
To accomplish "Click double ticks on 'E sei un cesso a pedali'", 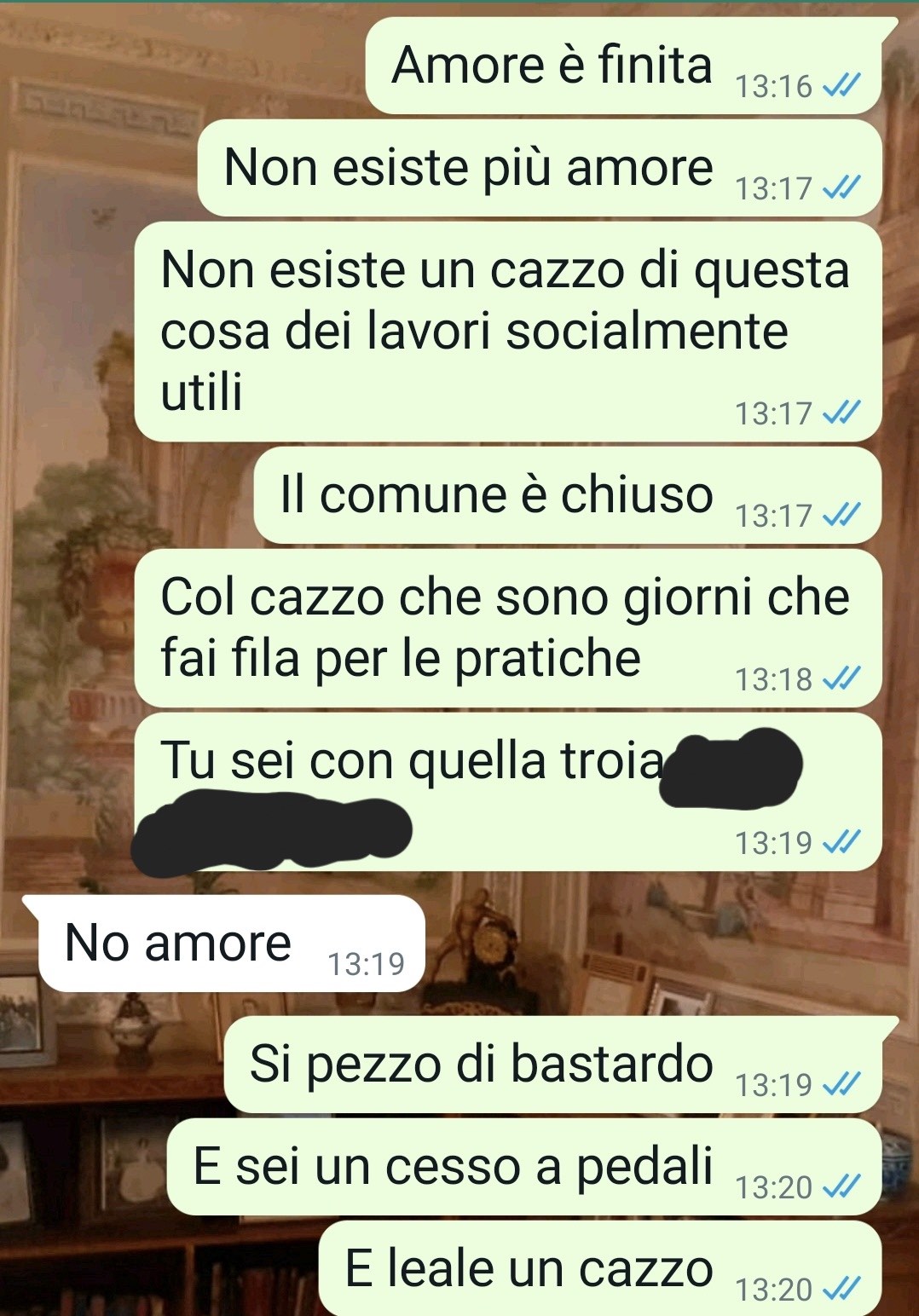I will click(841, 1186).
